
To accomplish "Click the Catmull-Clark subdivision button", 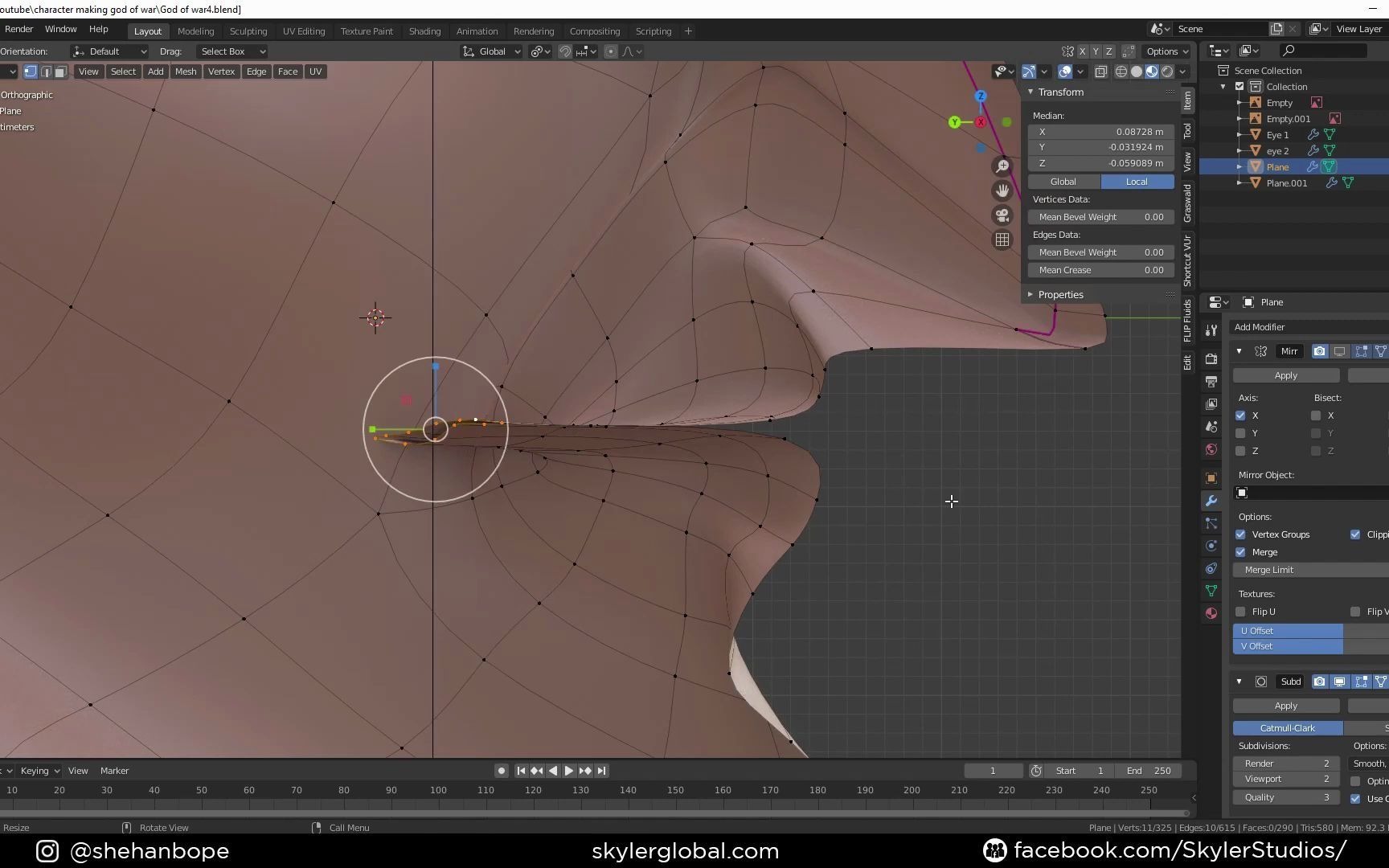I will pyautogui.click(x=1287, y=727).
